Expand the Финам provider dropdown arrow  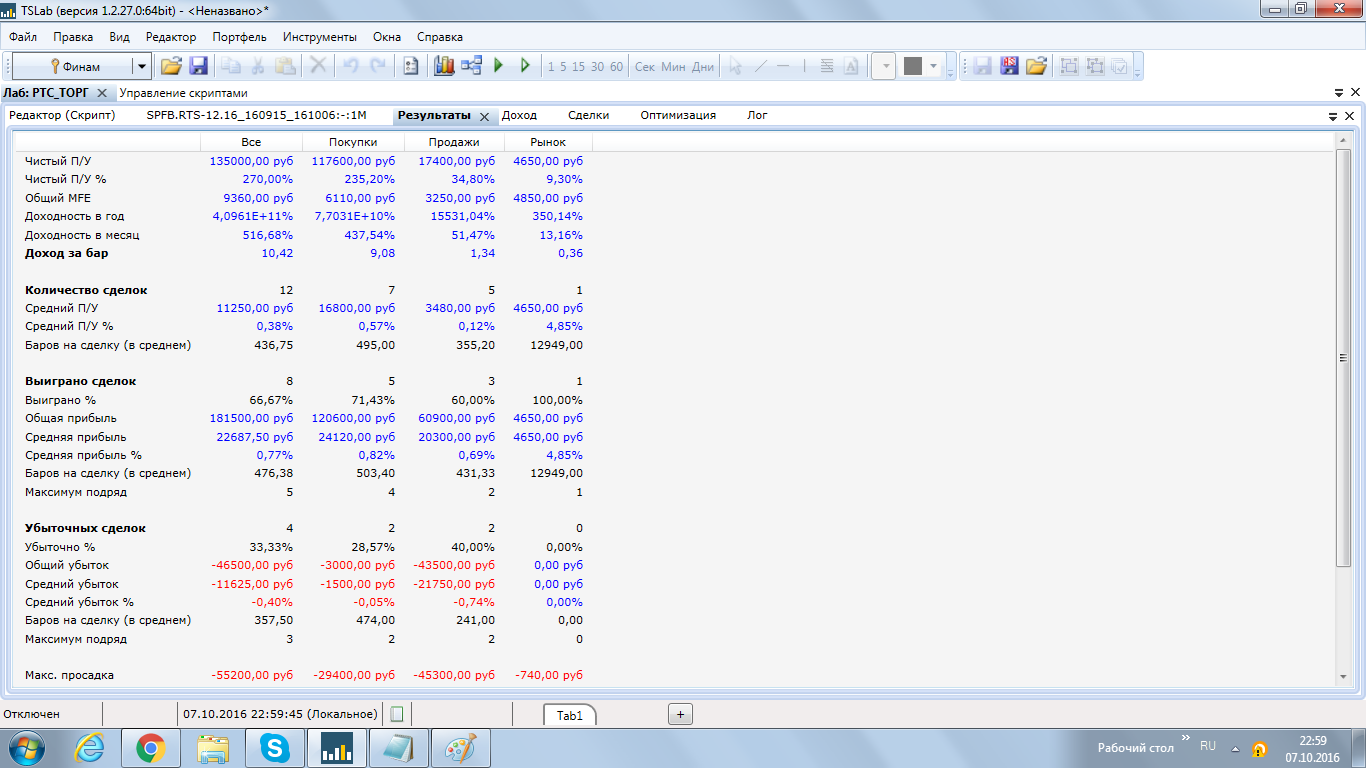pyautogui.click(x=142, y=67)
